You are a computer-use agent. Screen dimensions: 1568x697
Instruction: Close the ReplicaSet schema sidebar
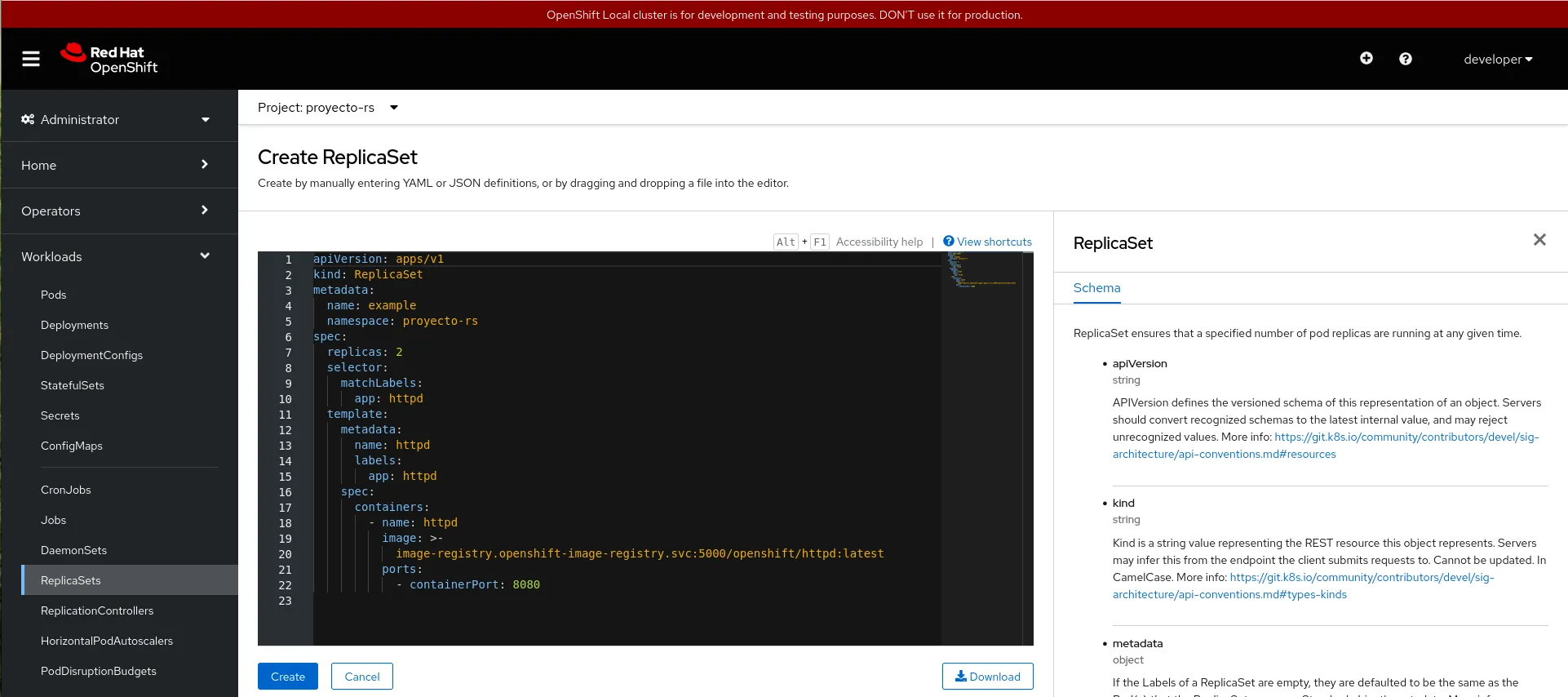tap(1539, 240)
